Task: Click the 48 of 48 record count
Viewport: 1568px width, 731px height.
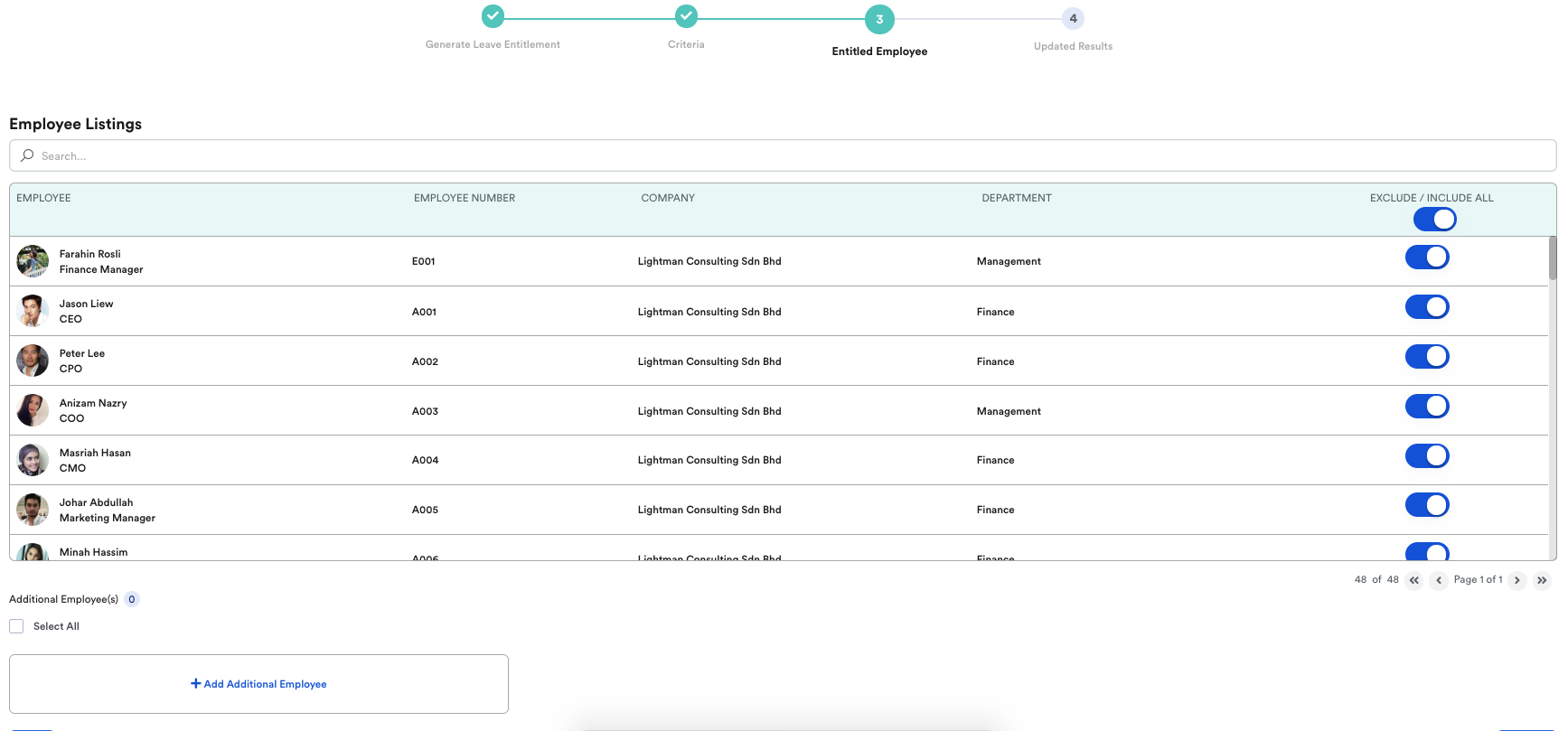Action: 1376,579
